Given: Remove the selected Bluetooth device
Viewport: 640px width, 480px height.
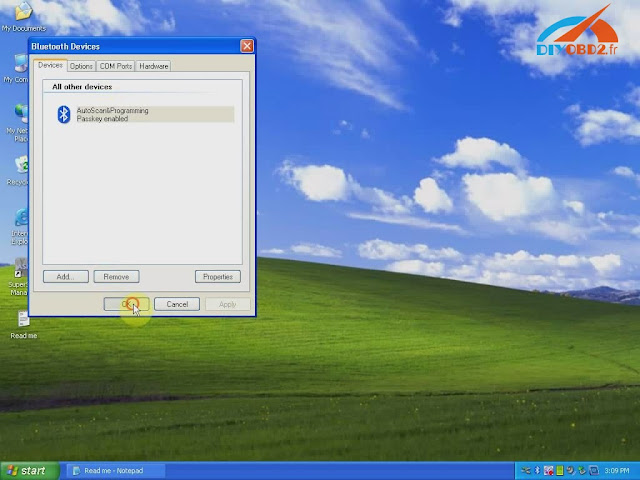Looking at the screenshot, I should tap(116, 277).
